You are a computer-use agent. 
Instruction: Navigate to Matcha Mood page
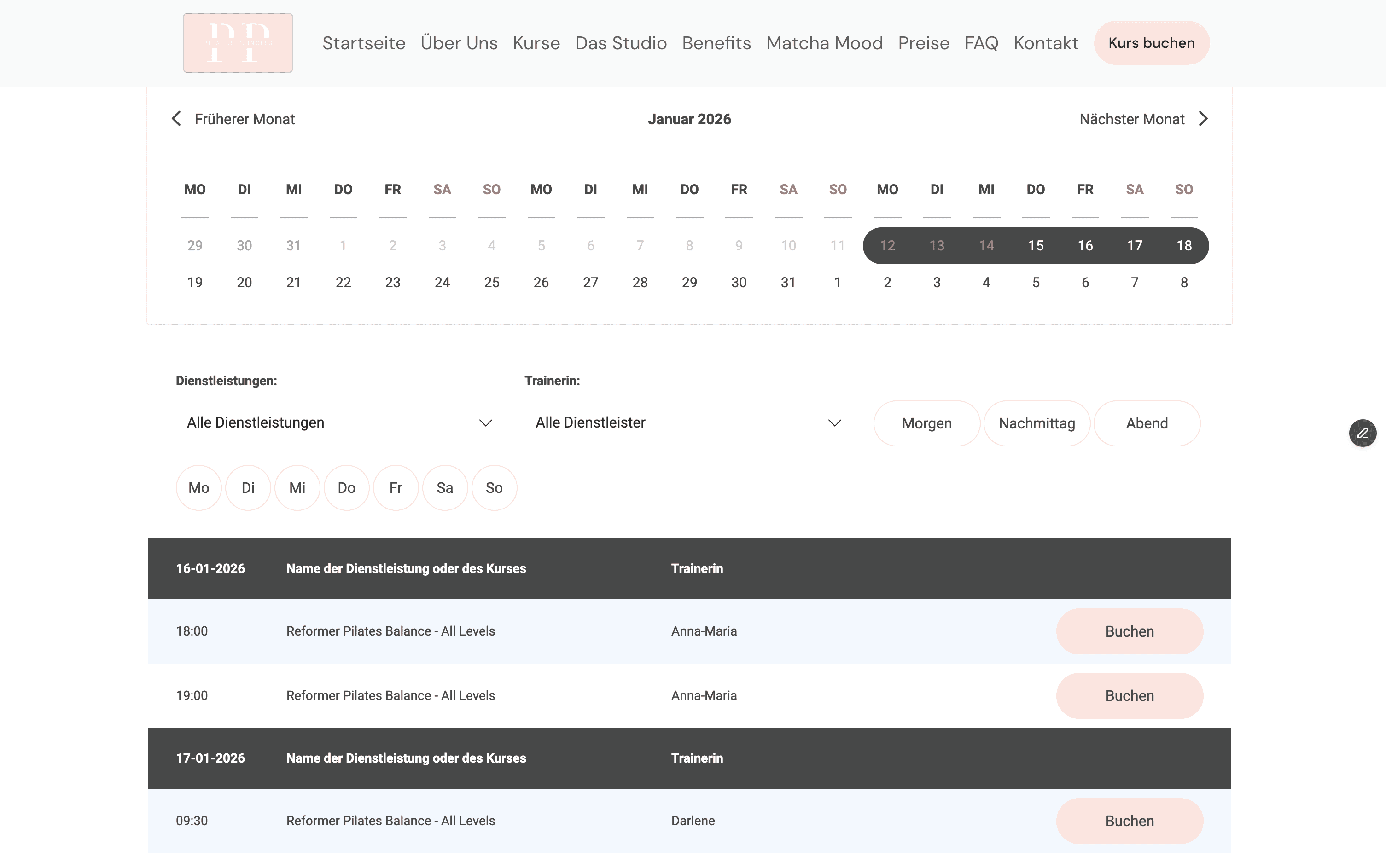point(824,43)
